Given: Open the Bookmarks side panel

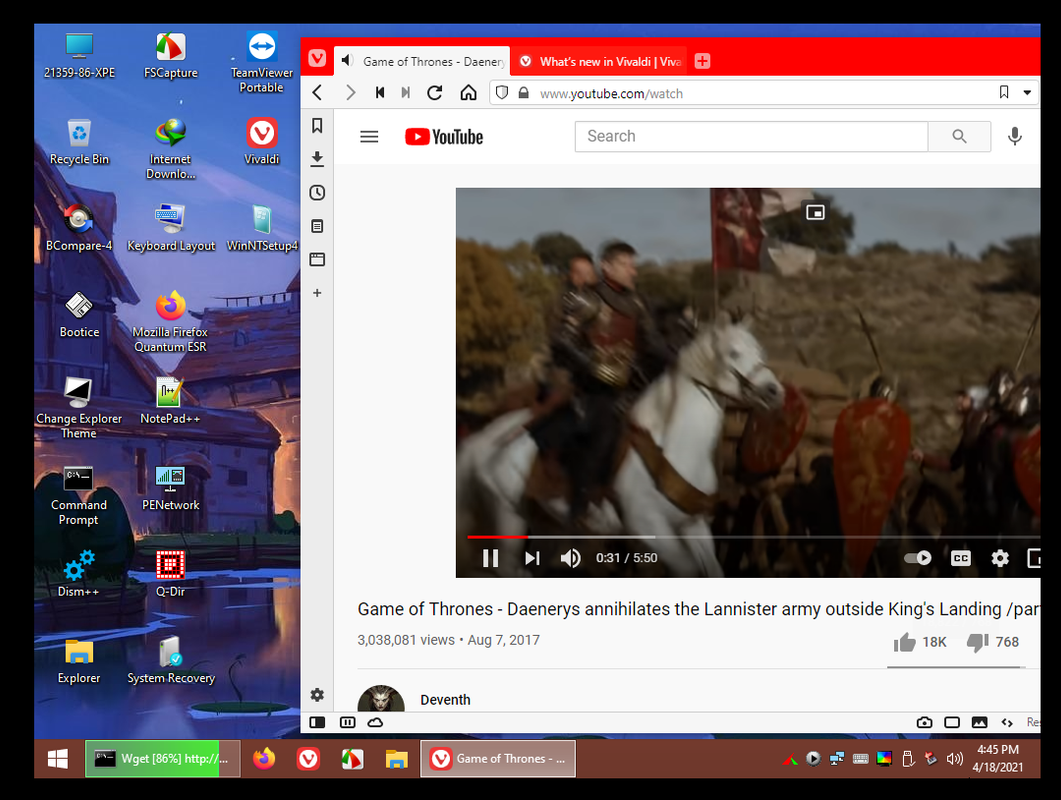Looking at the screenshot, I should [x=317, y=125].
